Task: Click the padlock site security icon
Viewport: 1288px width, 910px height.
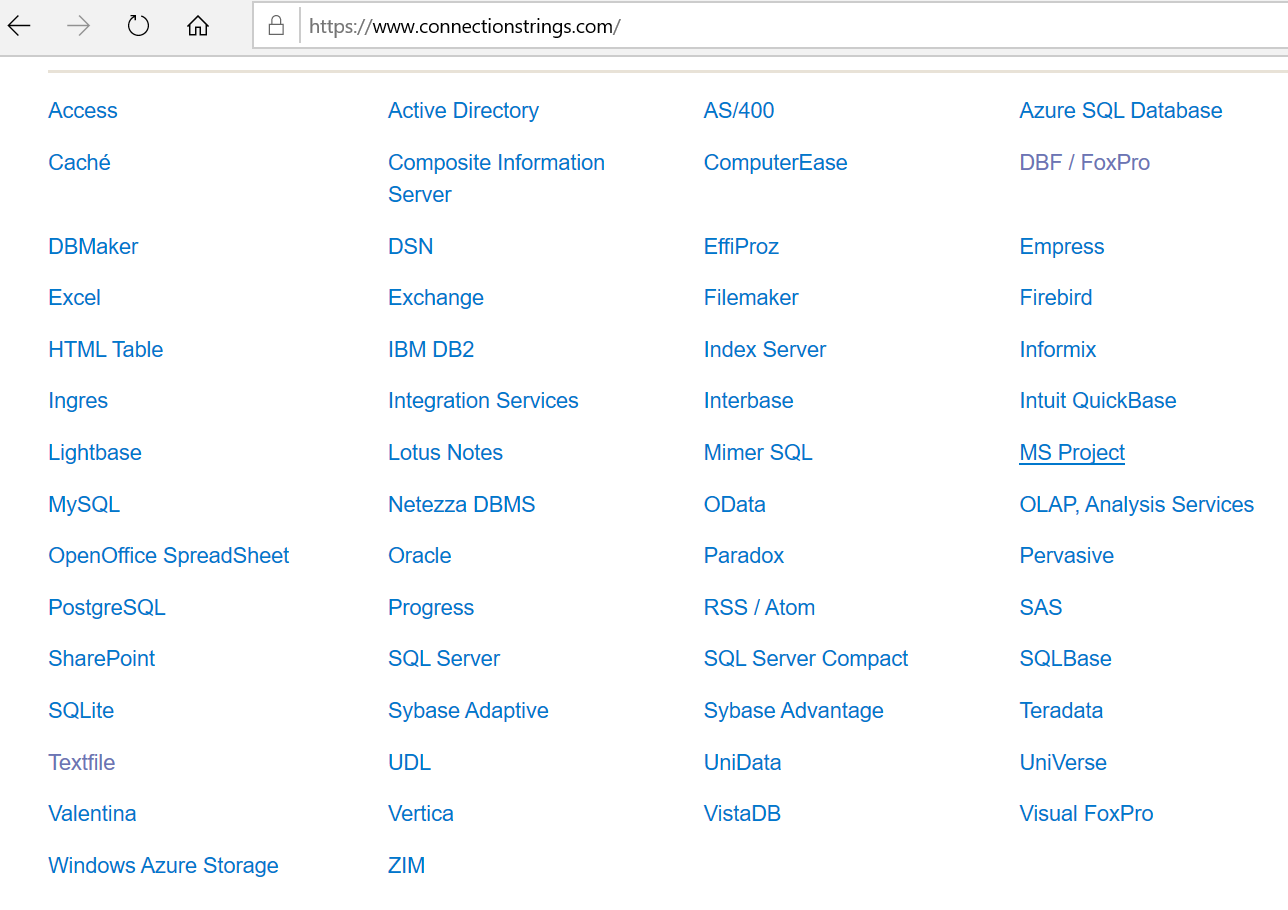Action: coord(276,27)
